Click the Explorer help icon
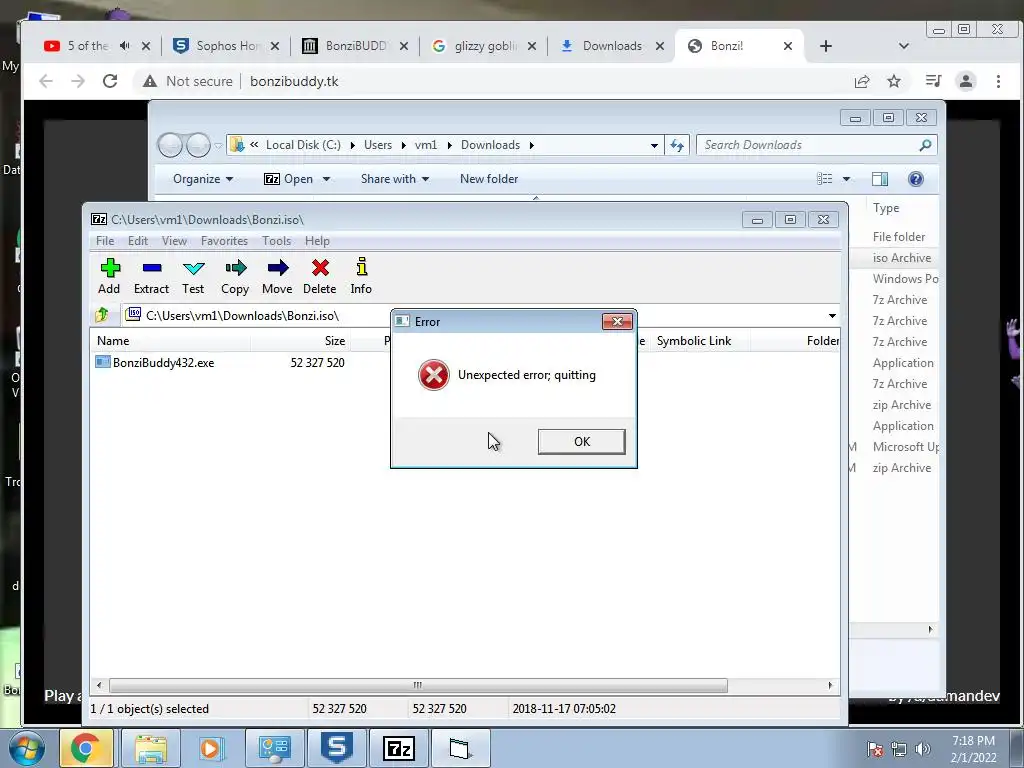Screen dimensions: 1024x768 click(x=916, y=179)
